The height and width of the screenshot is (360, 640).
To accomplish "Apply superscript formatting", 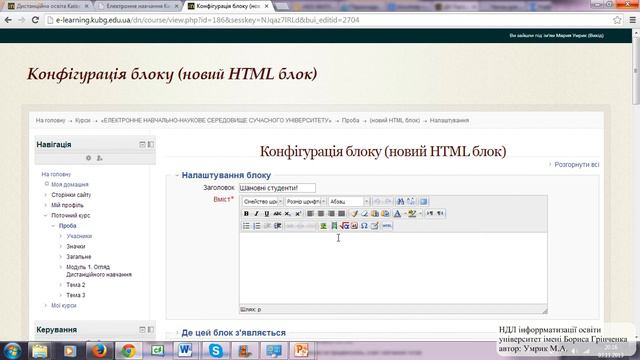I will tap(298, 213).
